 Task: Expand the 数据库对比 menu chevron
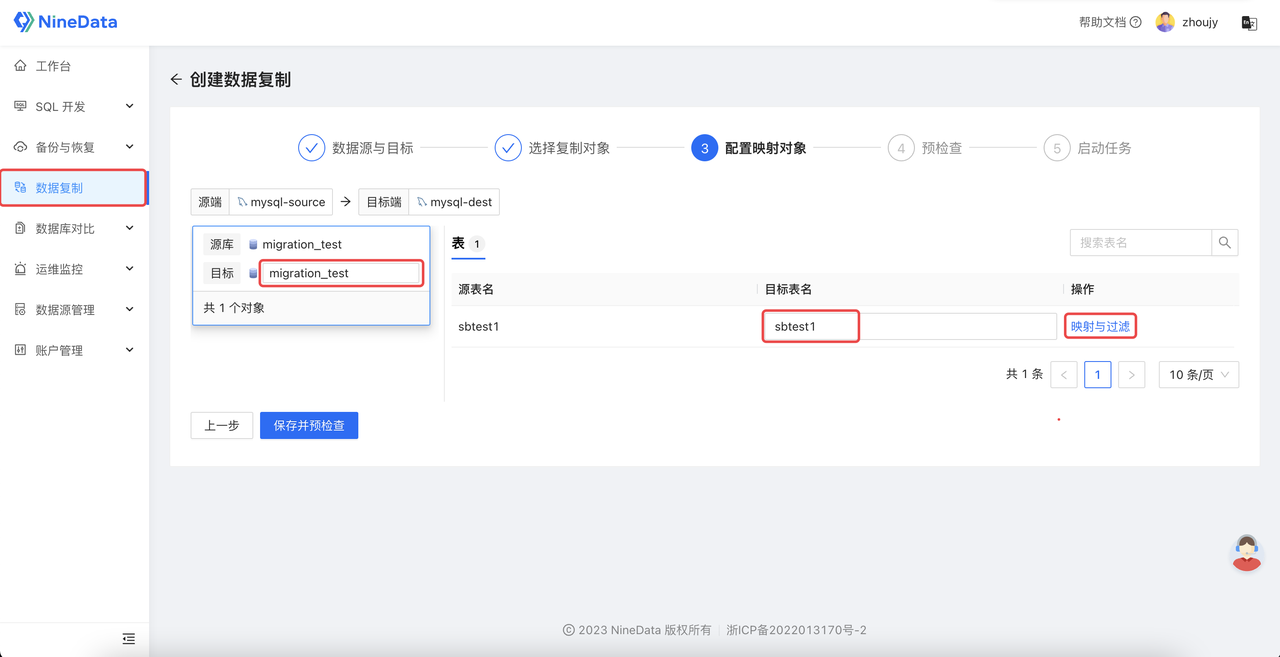tap(130, 228)
